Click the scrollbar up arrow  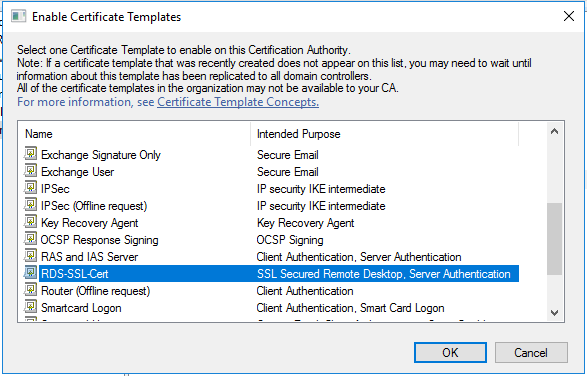tap(554, 131)
